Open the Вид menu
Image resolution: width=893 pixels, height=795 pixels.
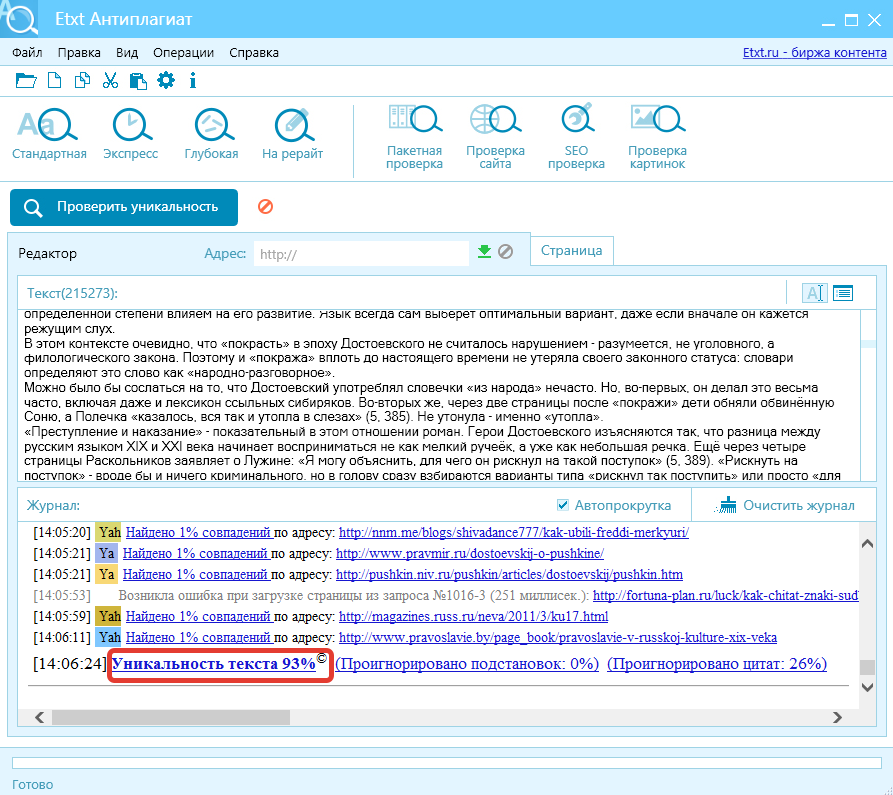(x=127, y=53)
